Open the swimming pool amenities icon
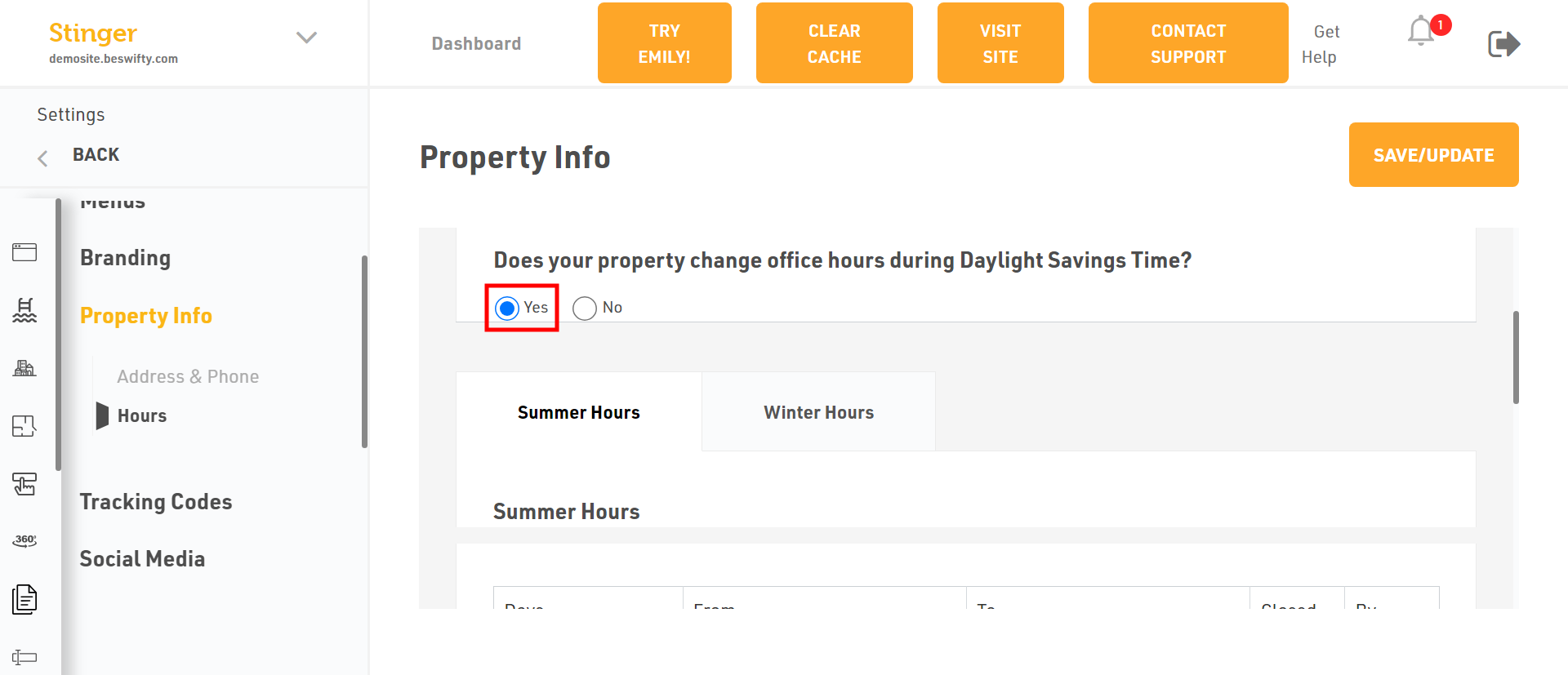This screenshot has width=1568, height=675. point(24,310)
